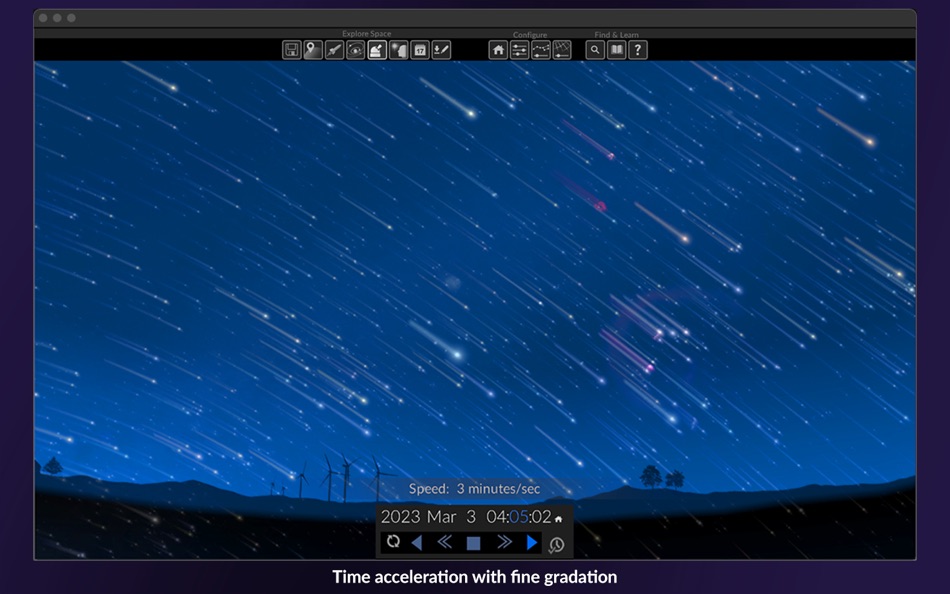Open the search magnifier tool
The width and height of the screenshot is (950, 594).
[x=593, y=50]
